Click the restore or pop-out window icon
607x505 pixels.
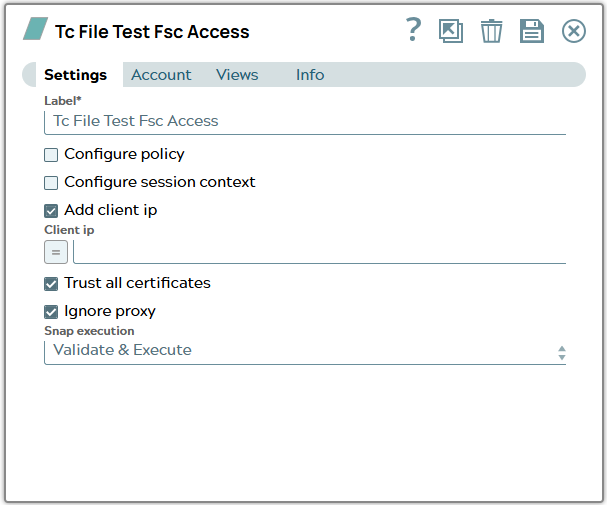pos(451,31)
